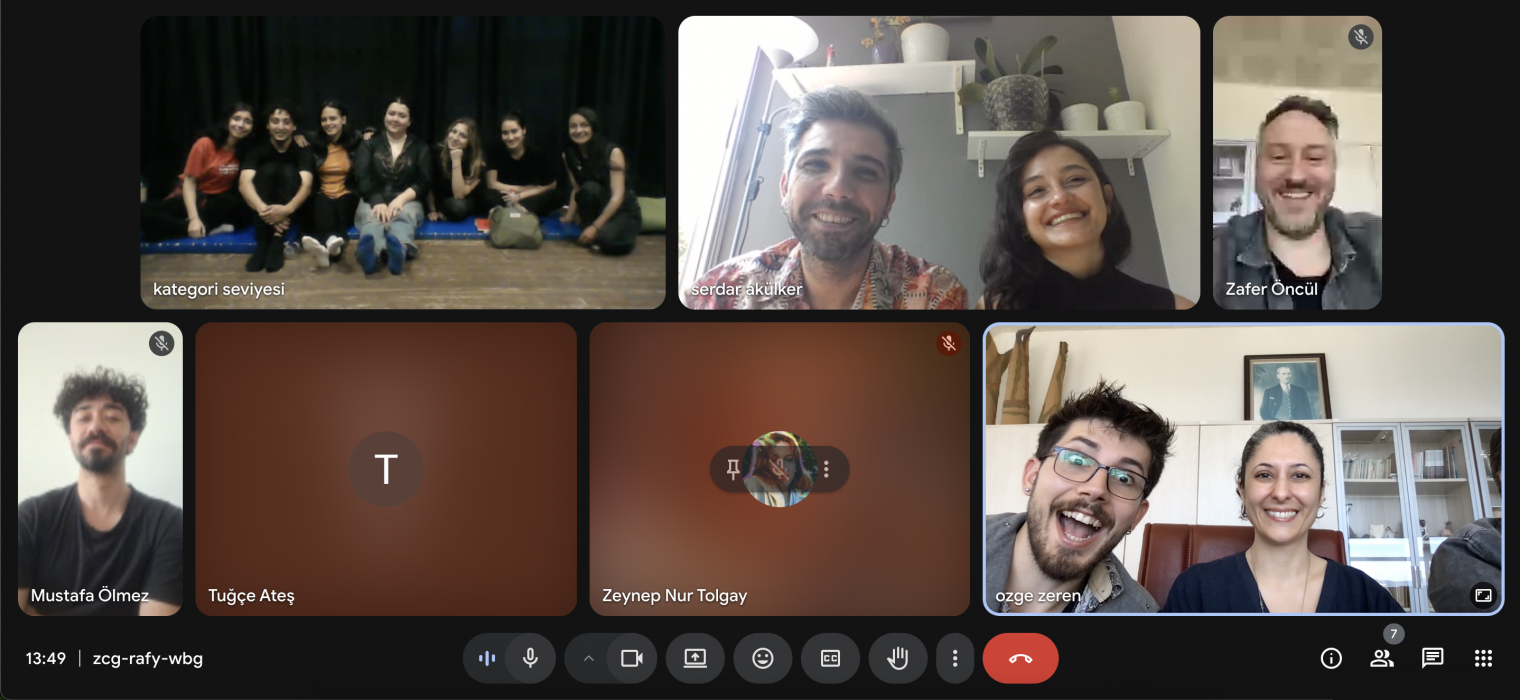Viewport: 1520px width, 700px height.
Task: Click the participant count badge '7'
Action: pyautogui.click(x=1394, y=634)
